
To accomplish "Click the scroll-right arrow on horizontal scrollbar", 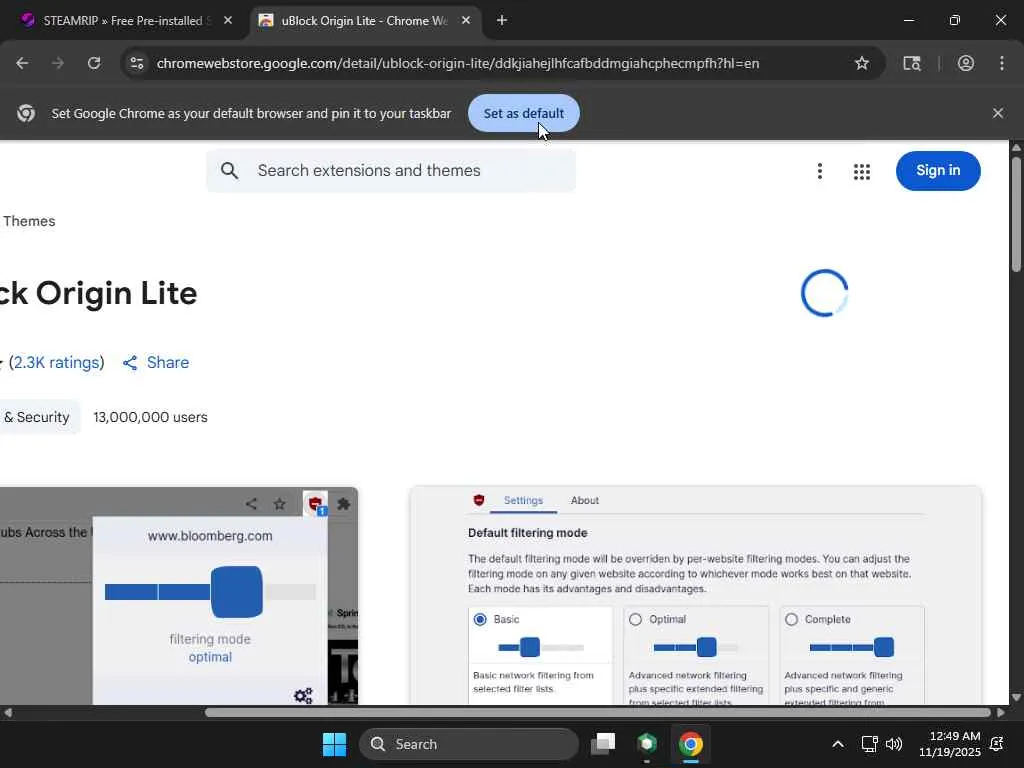I will (1000, 712).
